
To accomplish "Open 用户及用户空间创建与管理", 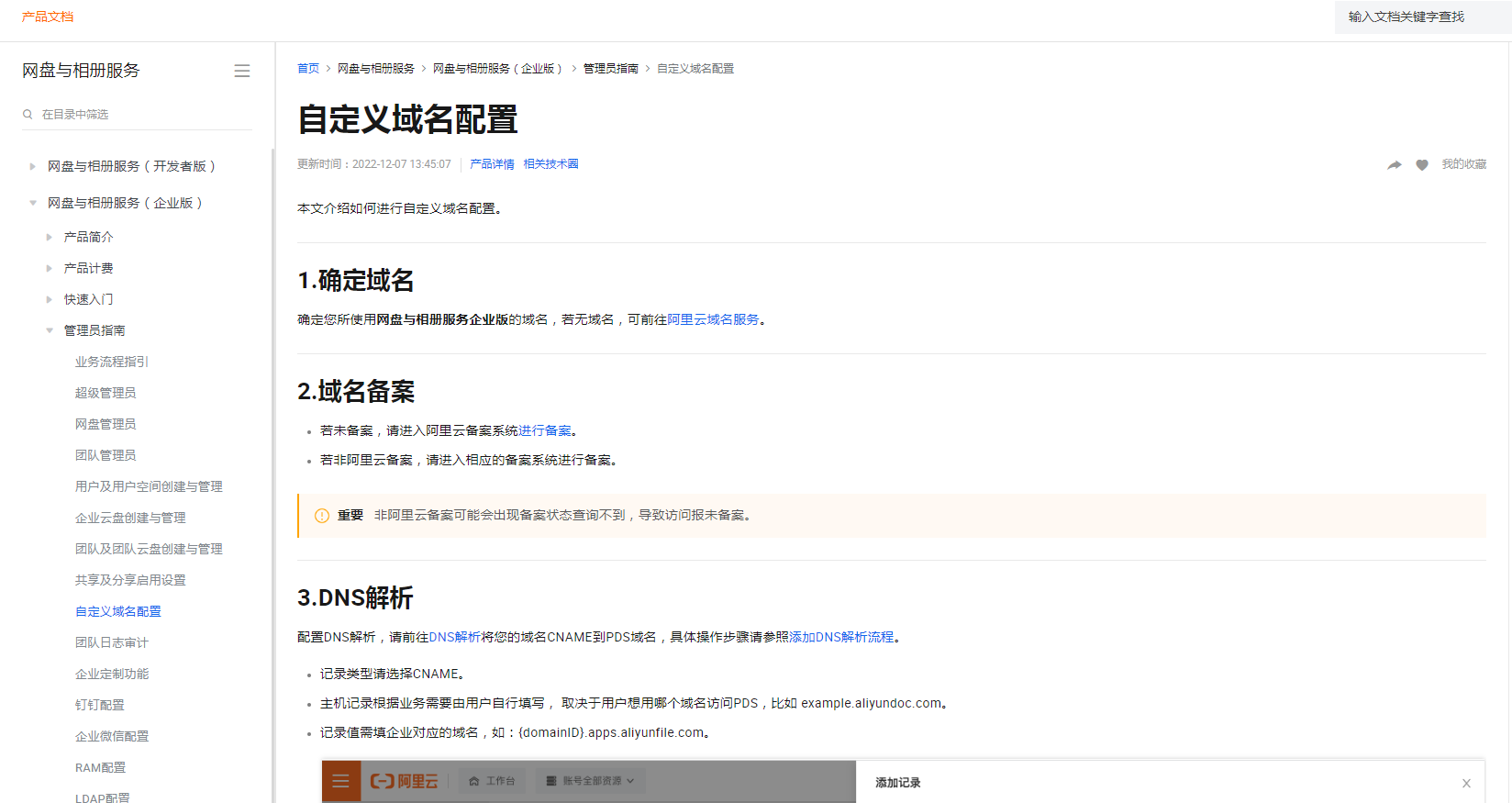I will pos(149,486).
